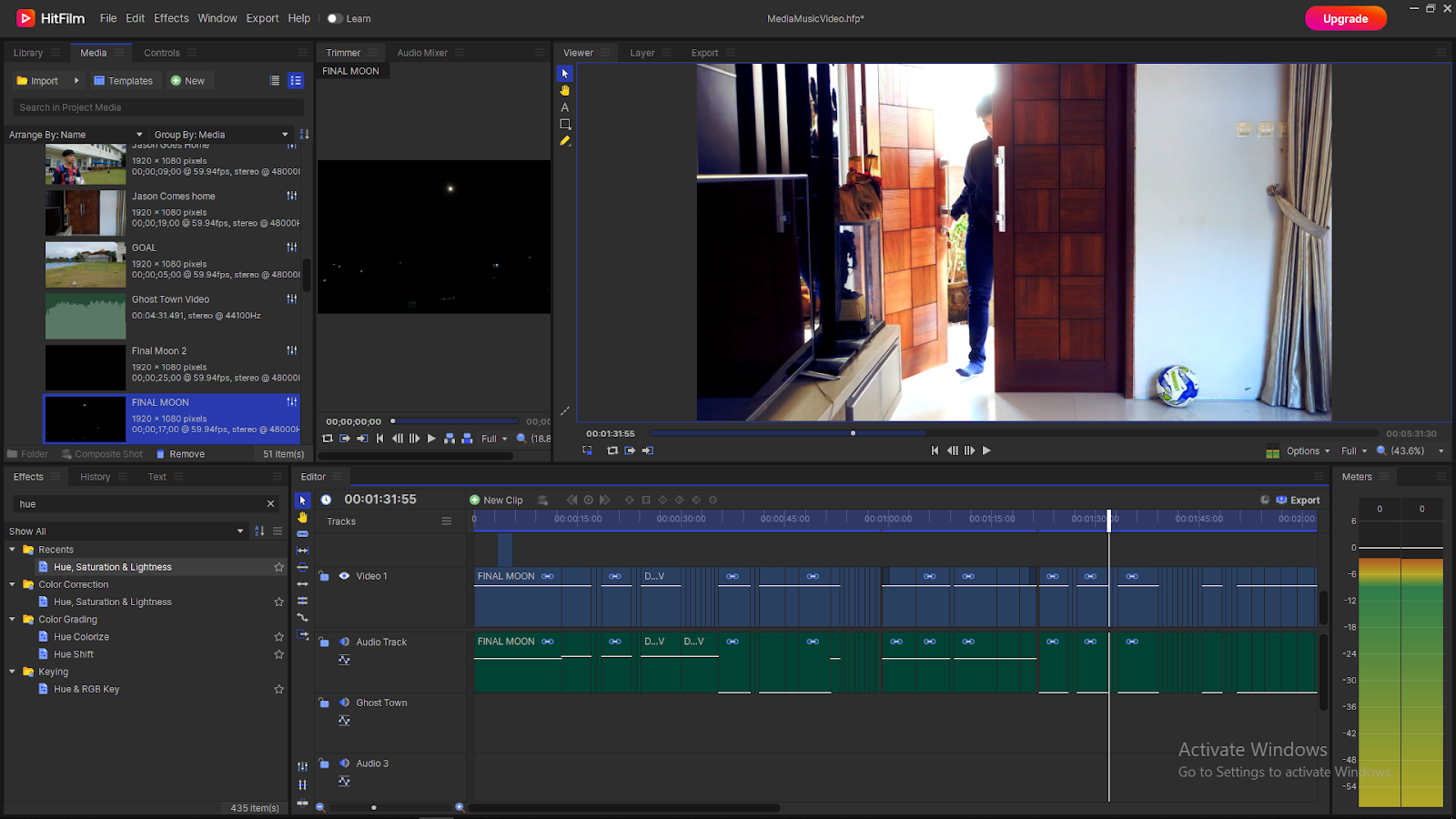Clear the effects search field

point(270,504)
